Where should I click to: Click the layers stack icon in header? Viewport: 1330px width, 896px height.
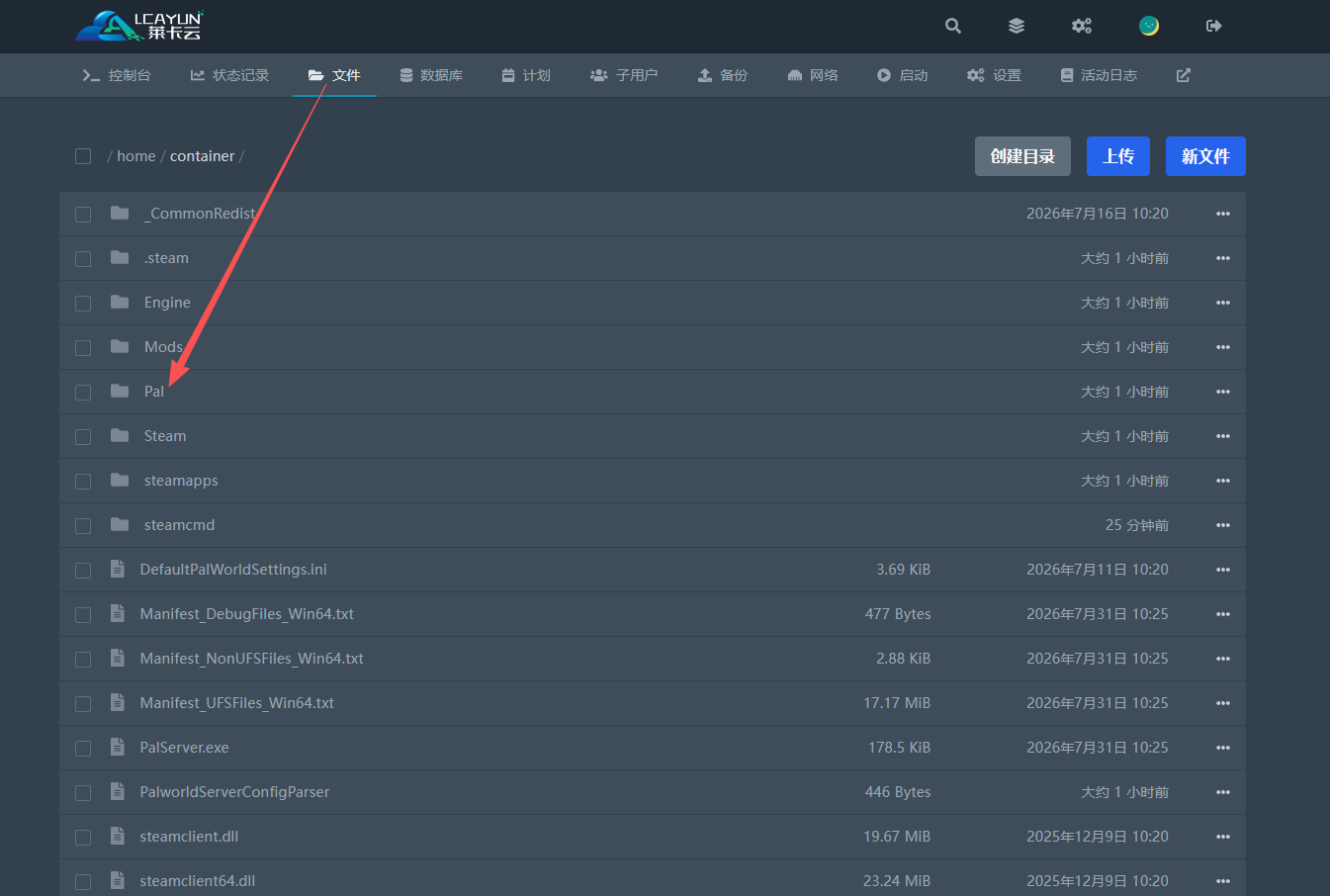click(1017, 26)
